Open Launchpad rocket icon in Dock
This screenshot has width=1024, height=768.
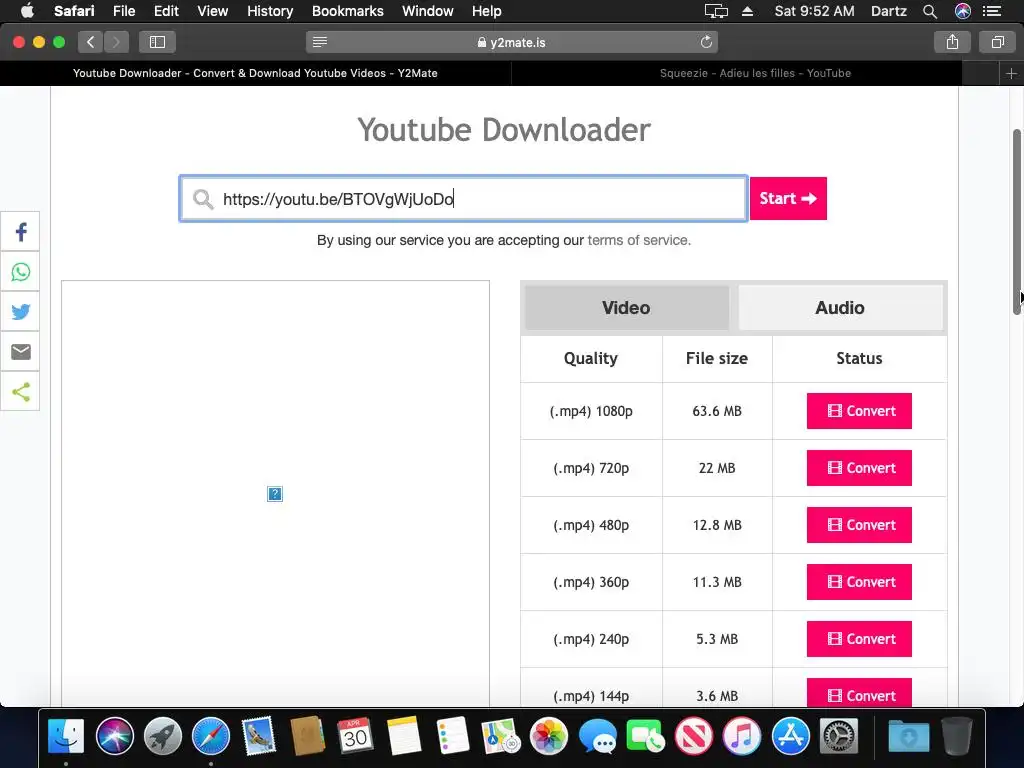point(163,736)
